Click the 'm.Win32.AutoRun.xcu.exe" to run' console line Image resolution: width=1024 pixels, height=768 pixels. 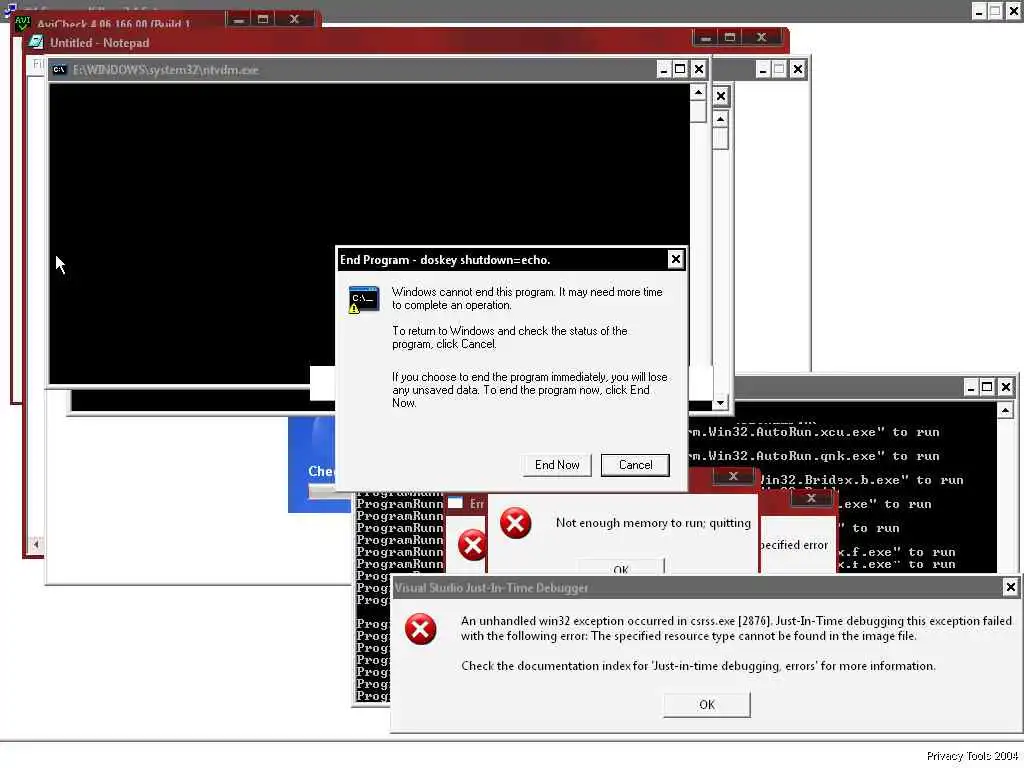(x=814, y=432)
